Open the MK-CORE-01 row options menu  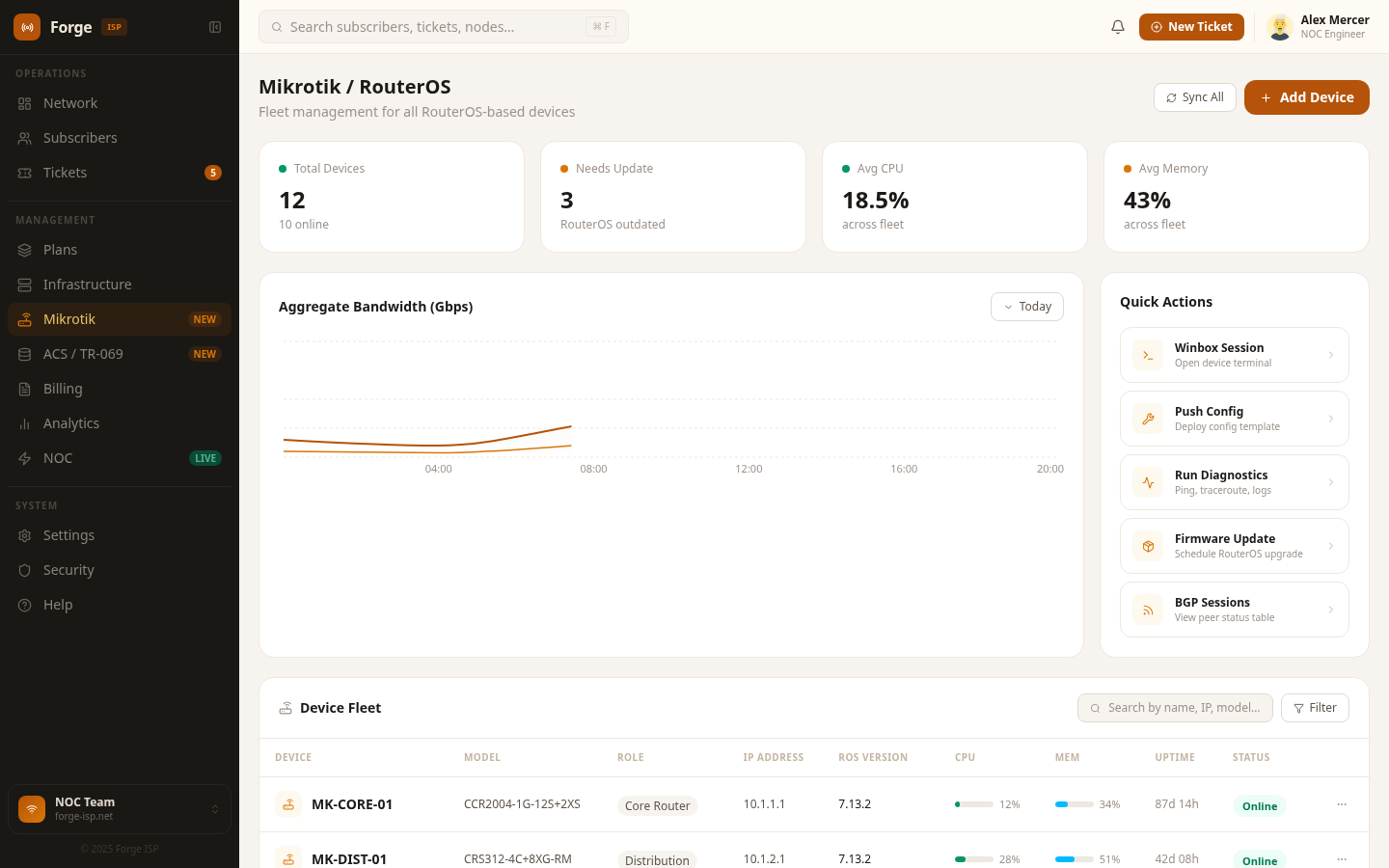coord(1342,804)
